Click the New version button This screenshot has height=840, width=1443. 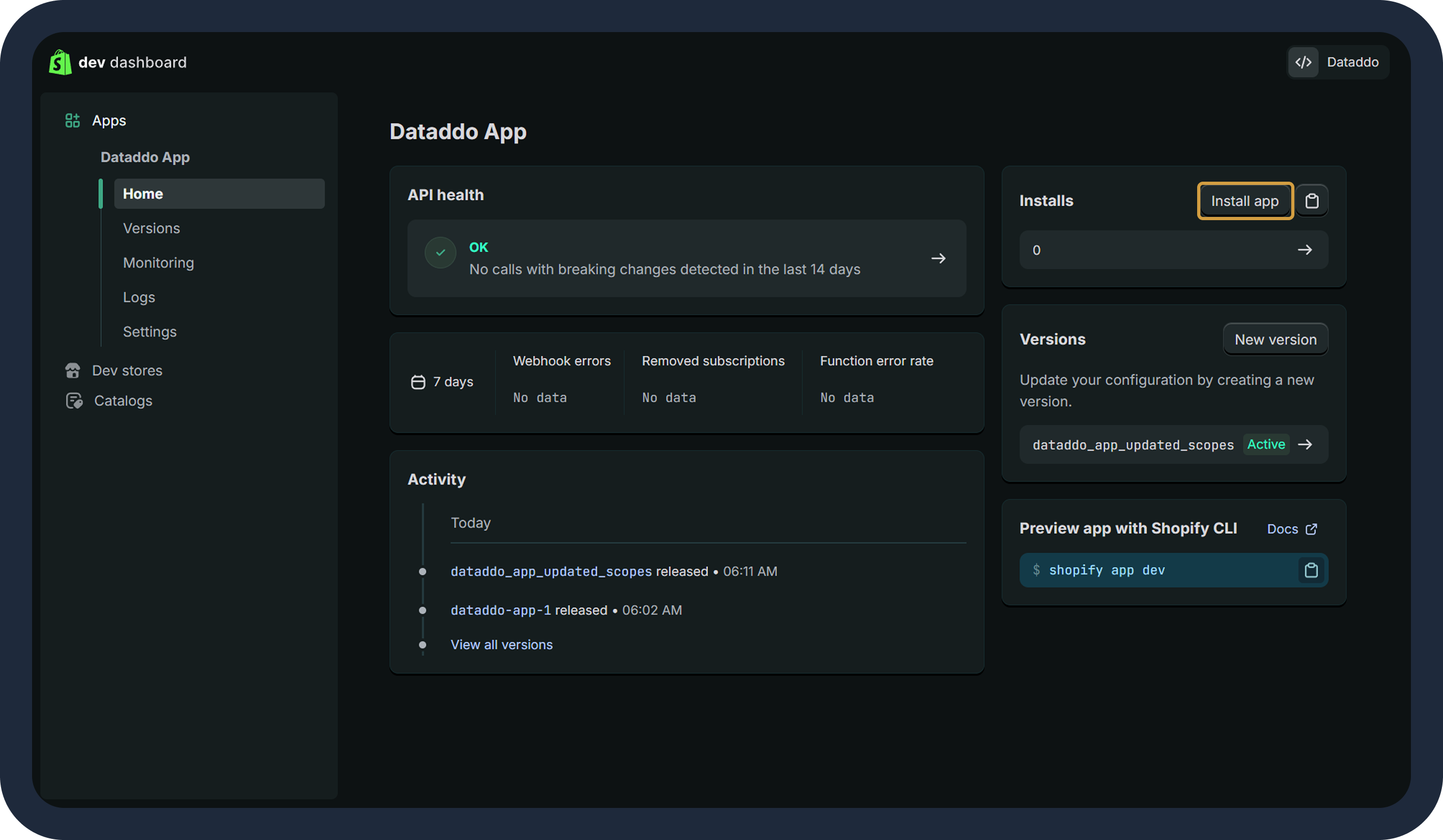pos(1275,339)
